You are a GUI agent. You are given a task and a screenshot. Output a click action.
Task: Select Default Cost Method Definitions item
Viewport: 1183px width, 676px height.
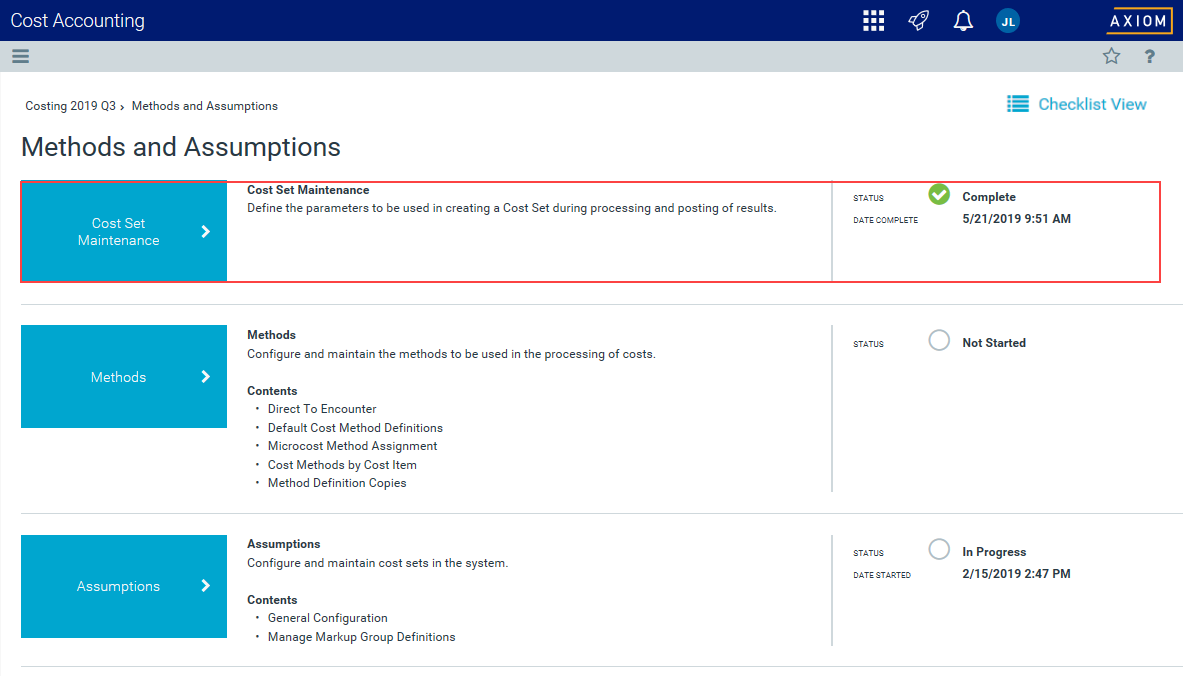[355, 428]
